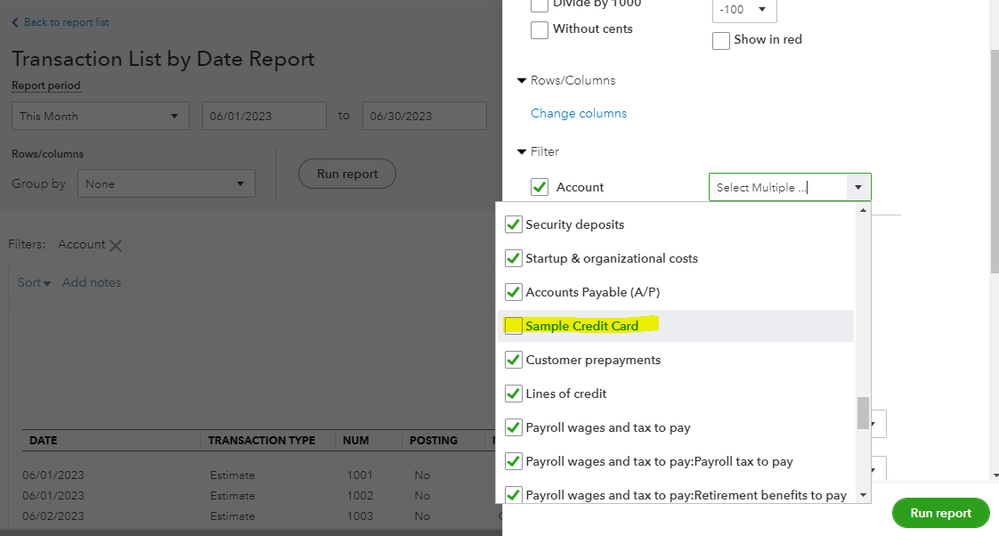This screenshot has width=999, height=536.
Task: Click Add notes link
Action: tap(92, 282)
